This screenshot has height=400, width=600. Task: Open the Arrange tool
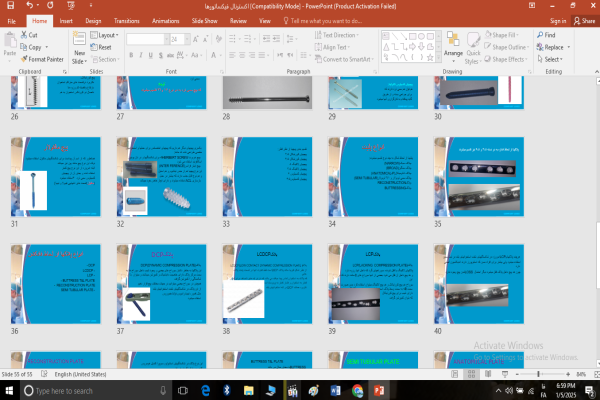(453, 46)
